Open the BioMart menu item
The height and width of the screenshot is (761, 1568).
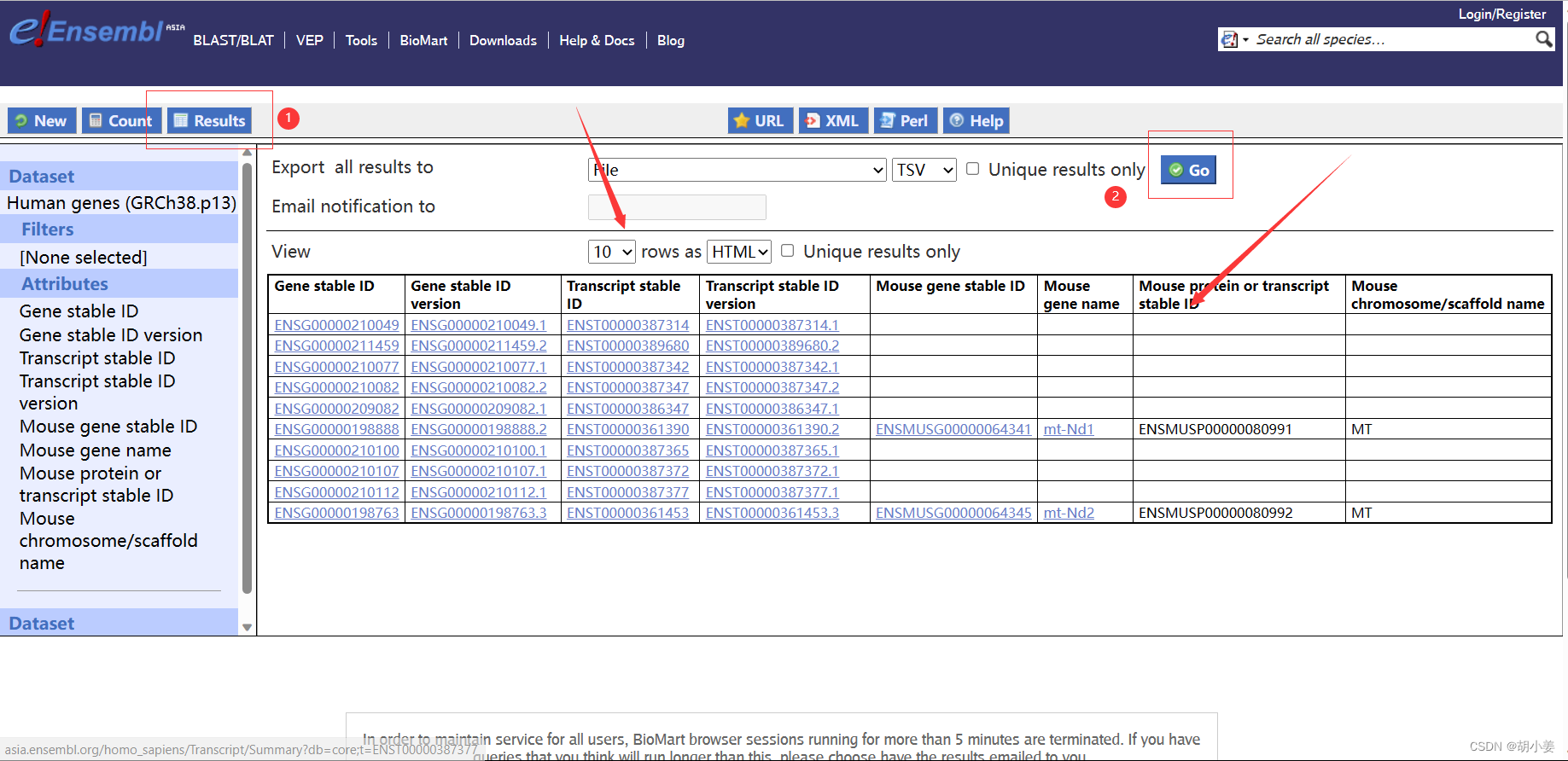pyautogui.click(x=423, y=40)
